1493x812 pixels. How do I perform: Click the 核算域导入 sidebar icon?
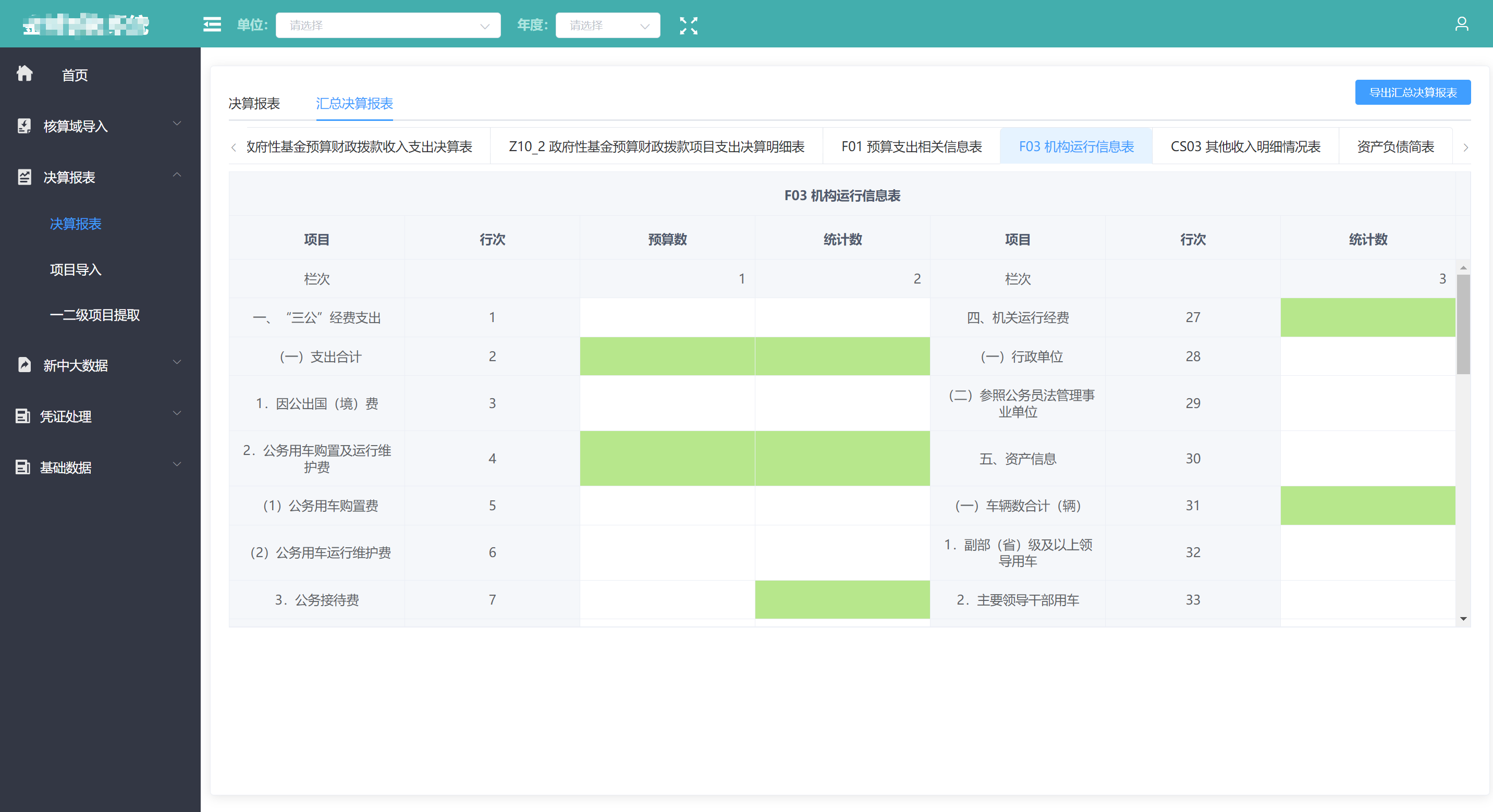24,126
